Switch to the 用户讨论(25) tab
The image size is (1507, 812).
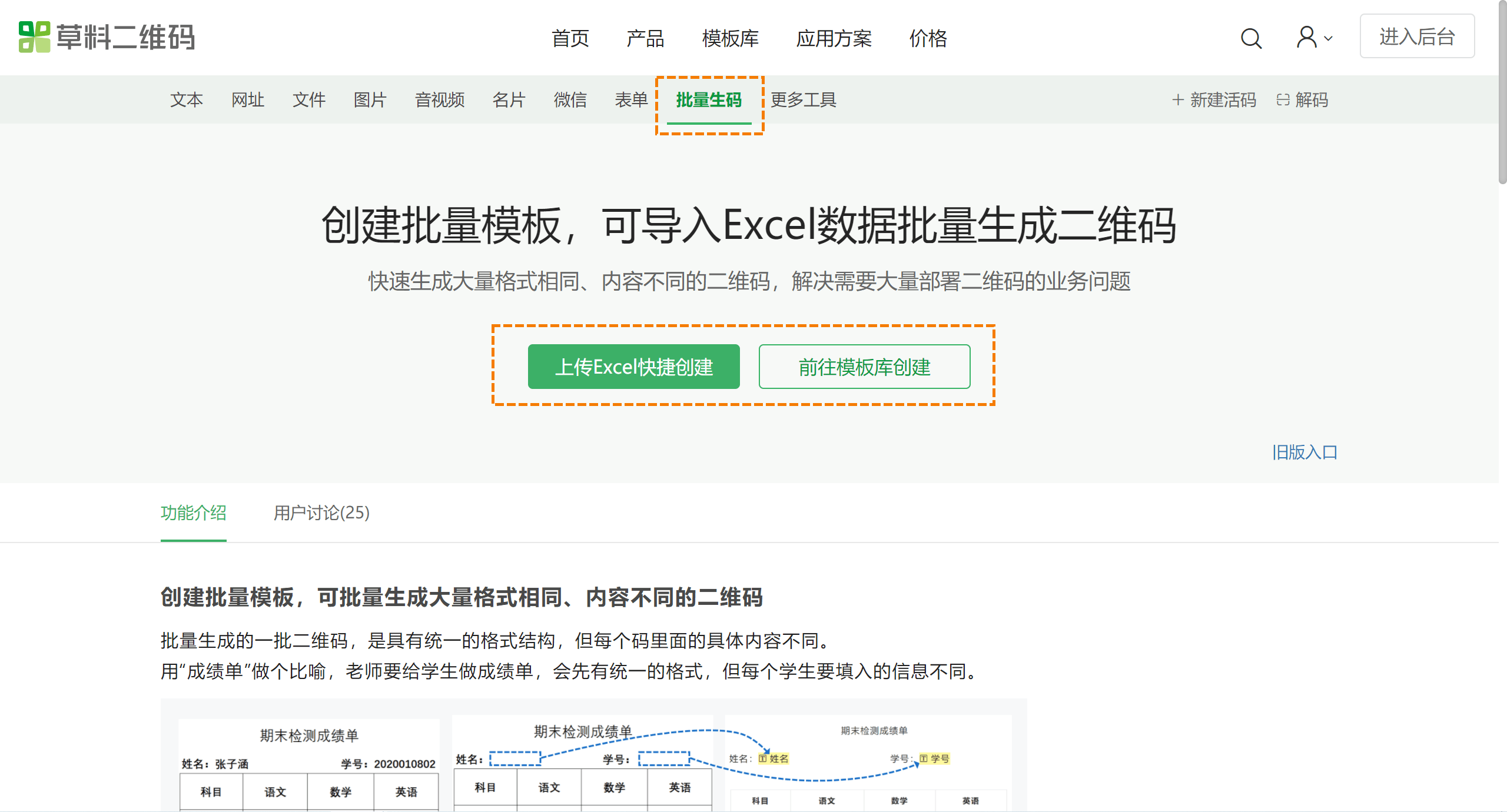tap(321, 513)
